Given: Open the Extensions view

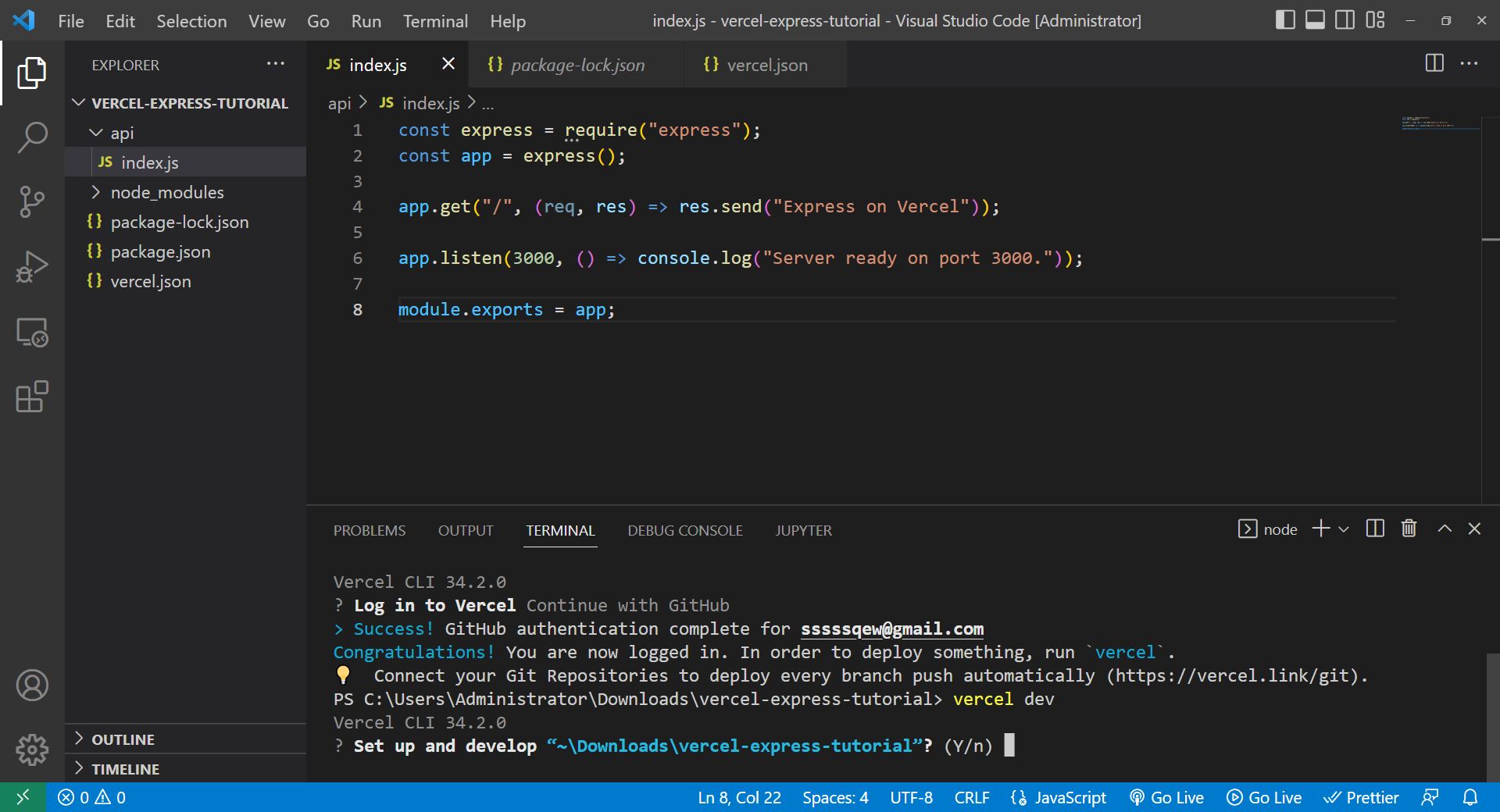Looking at the screenshot, I should [x=32, y=397].
